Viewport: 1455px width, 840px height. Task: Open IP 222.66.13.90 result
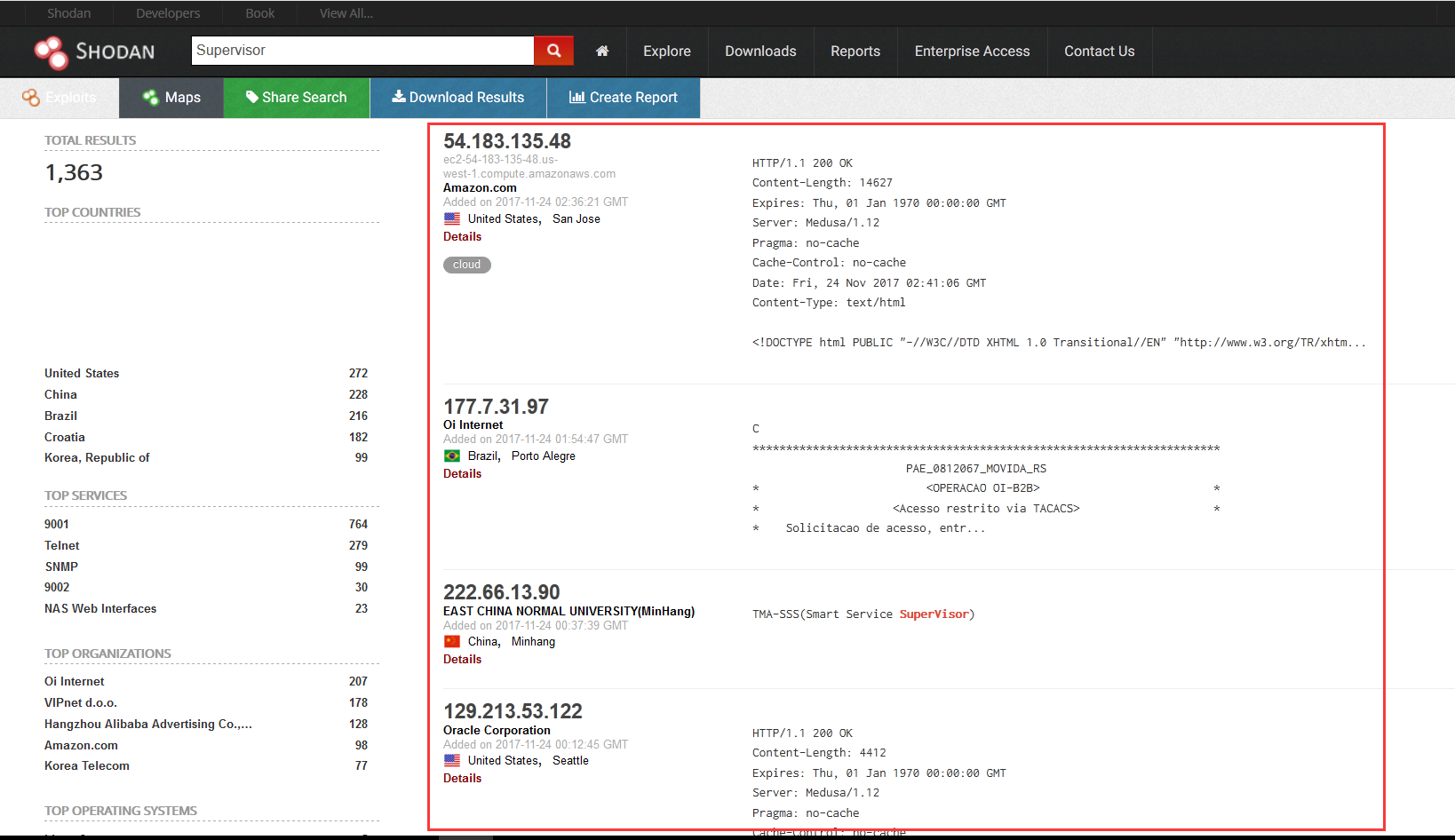(x=502, y=592)
